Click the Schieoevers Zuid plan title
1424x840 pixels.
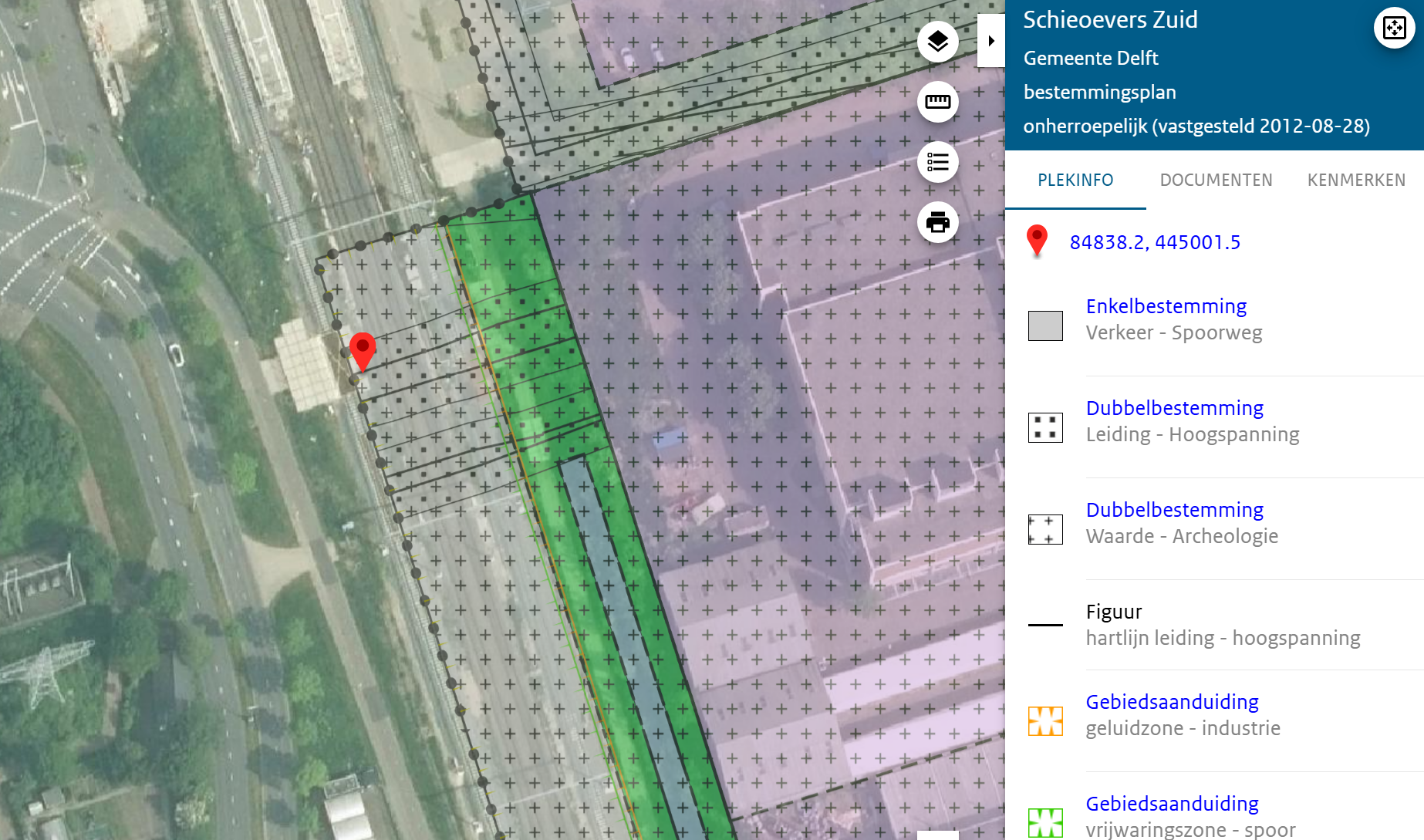pyautogui.click(x=1110, y=19)
